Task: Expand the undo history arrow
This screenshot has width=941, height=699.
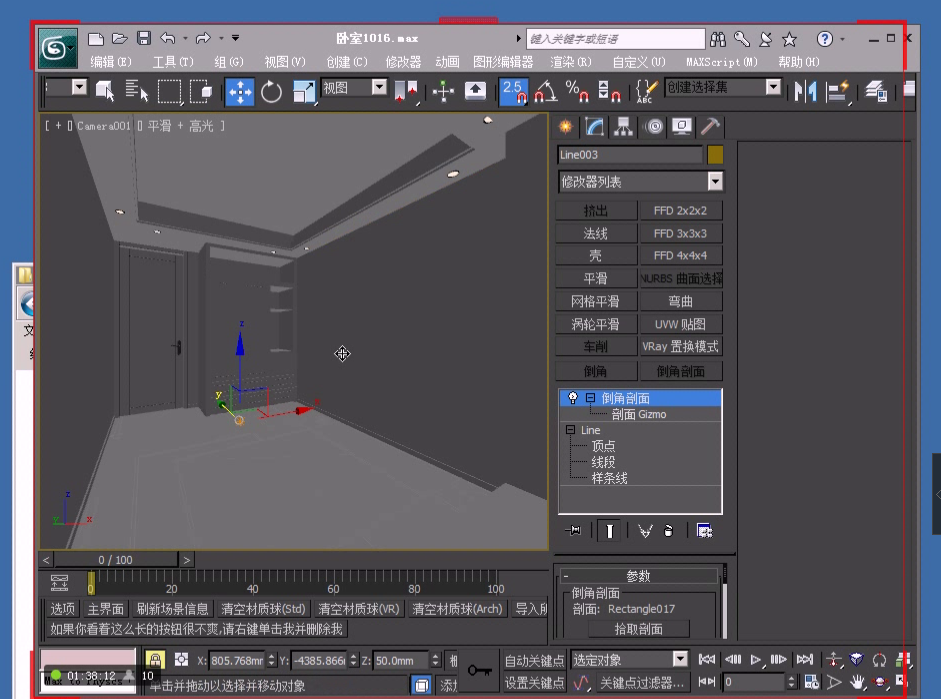Action: (185, 39)
